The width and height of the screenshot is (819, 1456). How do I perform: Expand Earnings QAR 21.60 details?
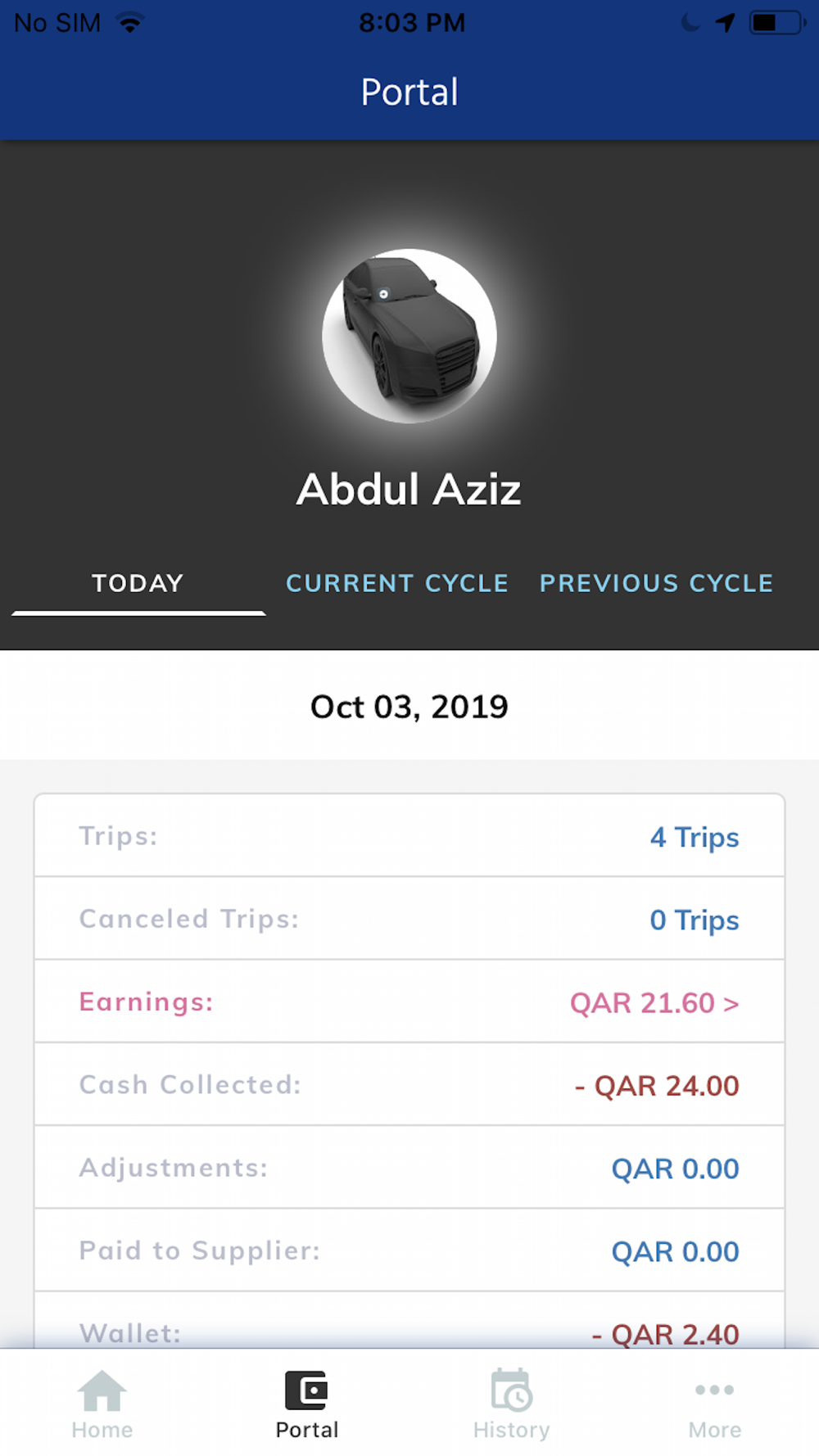coord(654,1002)
